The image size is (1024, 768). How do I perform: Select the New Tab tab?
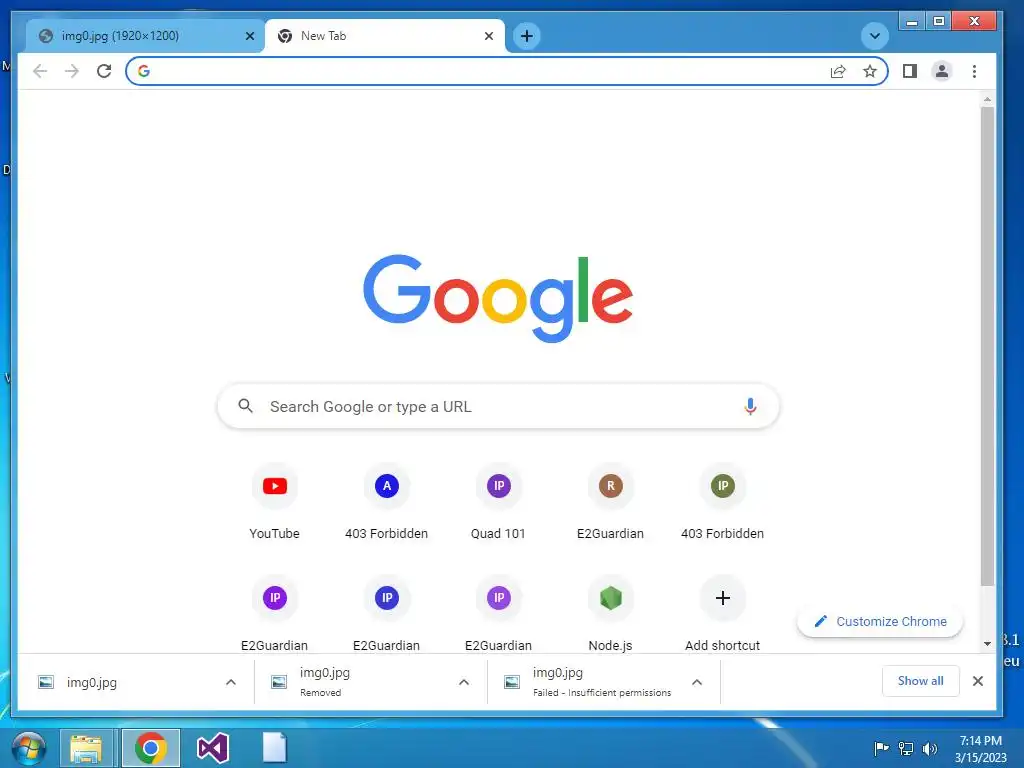[x=385, y=36]
